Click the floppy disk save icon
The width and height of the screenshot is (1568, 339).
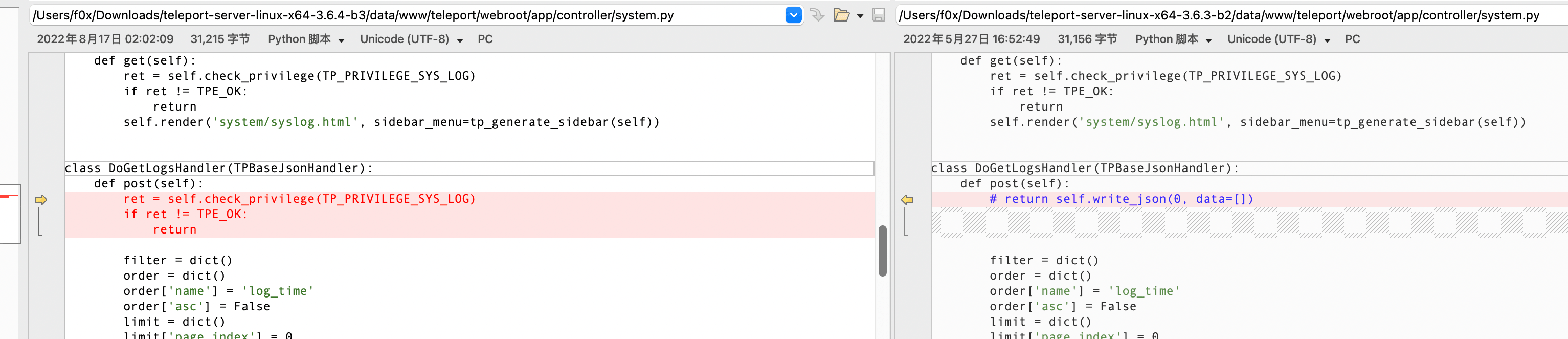click(878, 15)
